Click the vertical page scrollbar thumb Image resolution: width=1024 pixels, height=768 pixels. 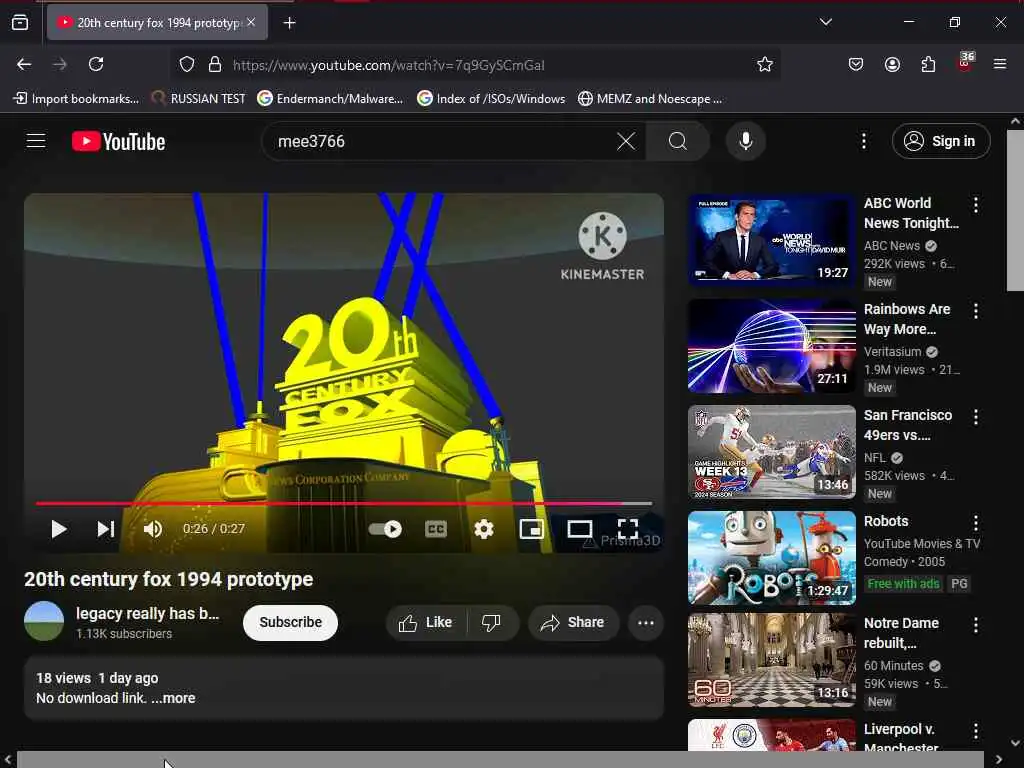coord(1016,210)
